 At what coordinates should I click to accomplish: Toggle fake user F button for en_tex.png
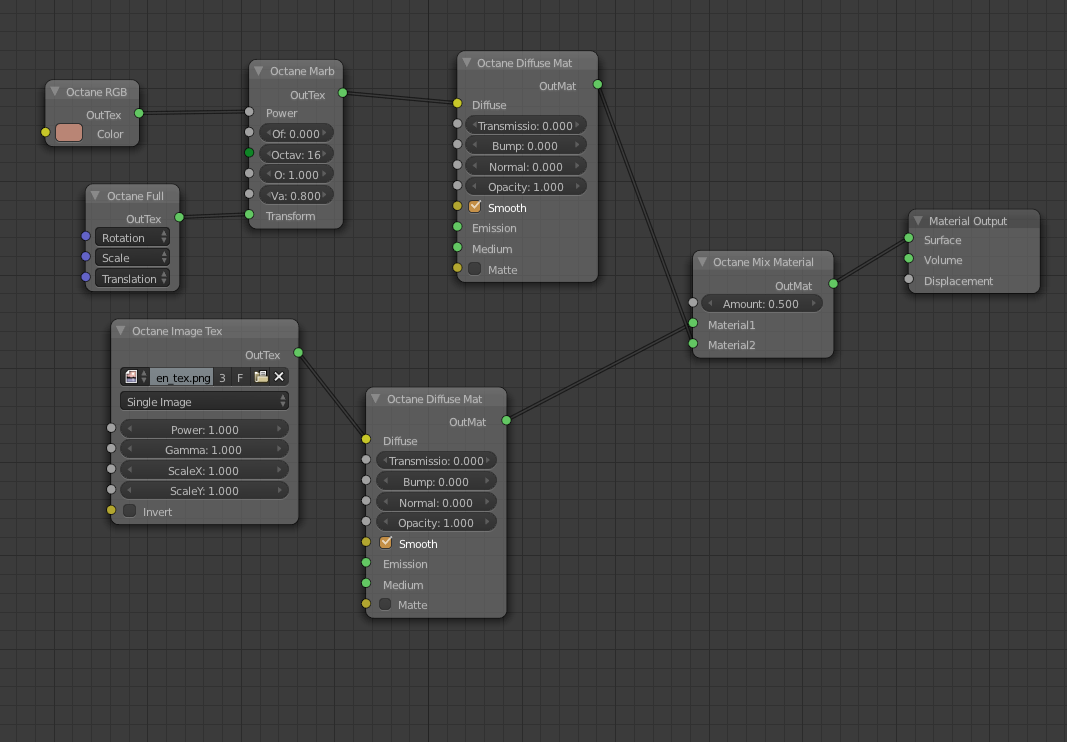(240, 377)
